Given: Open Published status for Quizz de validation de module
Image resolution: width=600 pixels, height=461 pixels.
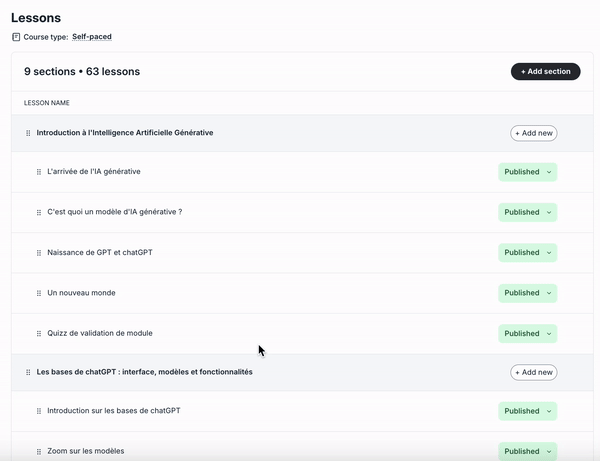Looking at the screenshot, I should click(x=528, y=334).
